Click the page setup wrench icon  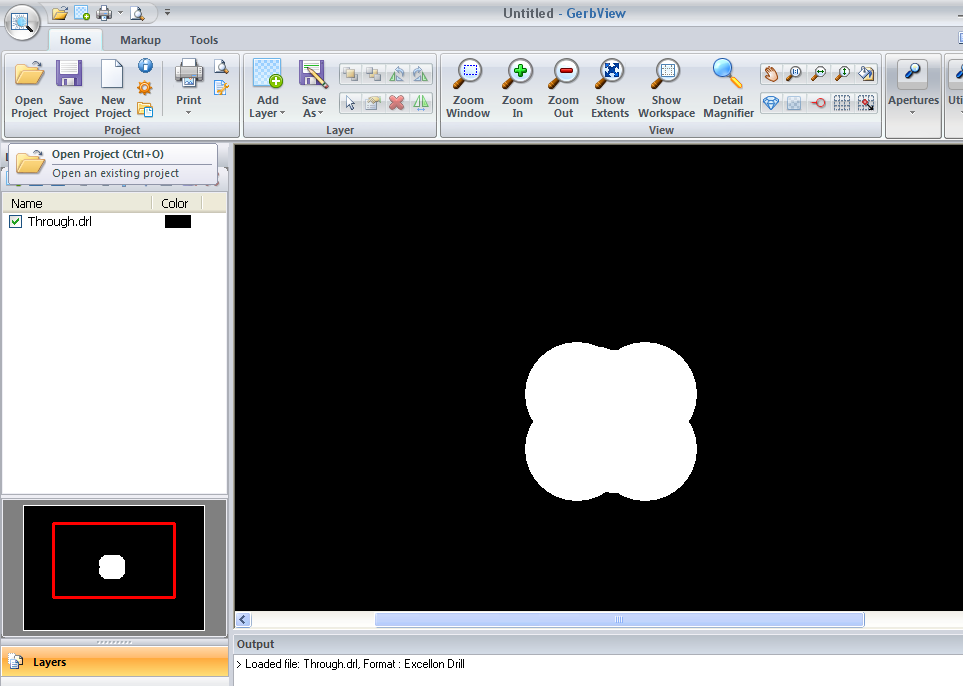point(221,88)
